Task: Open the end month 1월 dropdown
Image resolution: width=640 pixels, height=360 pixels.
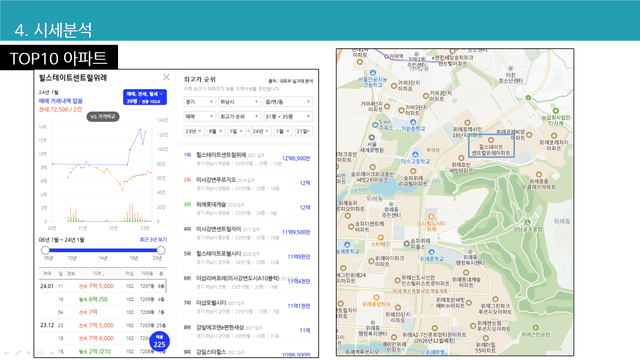Action: [x=282, y=131]
